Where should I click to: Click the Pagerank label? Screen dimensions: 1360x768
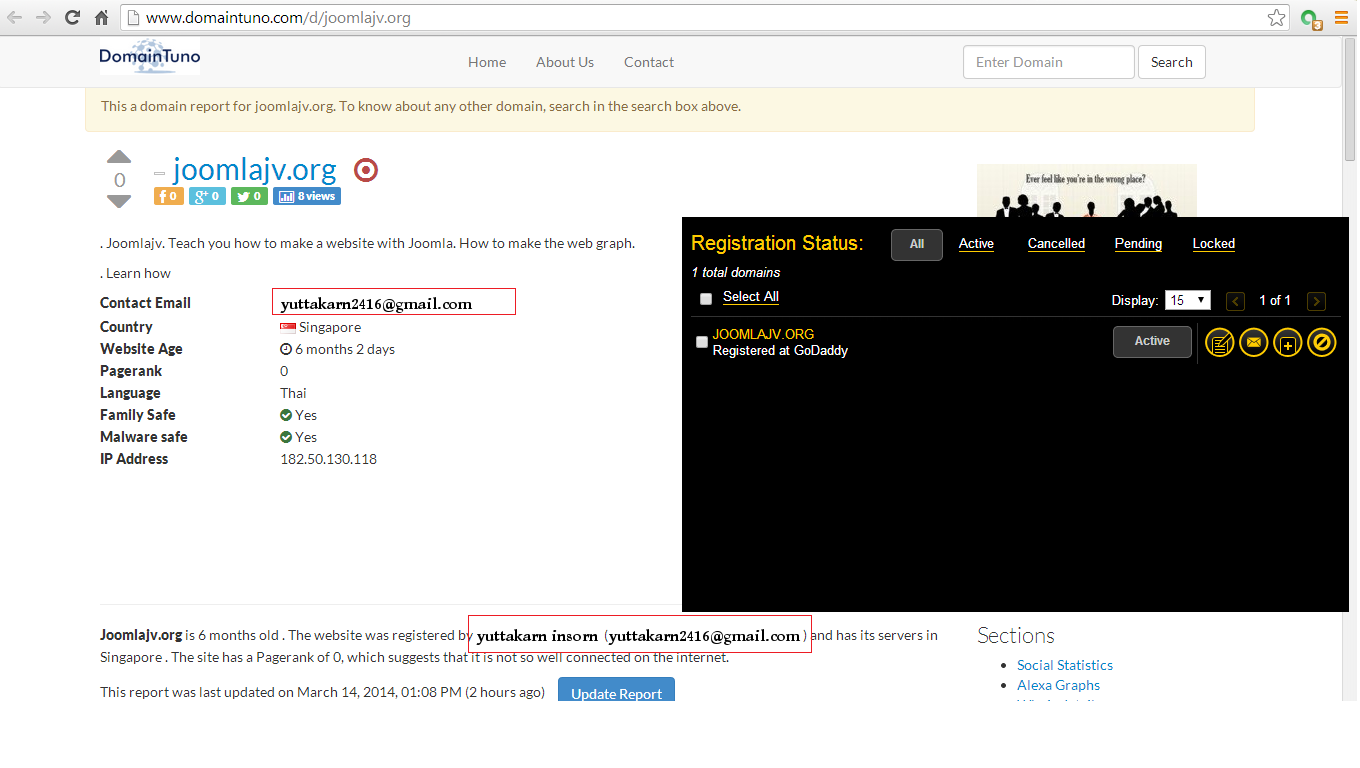(x=131, y=371)
